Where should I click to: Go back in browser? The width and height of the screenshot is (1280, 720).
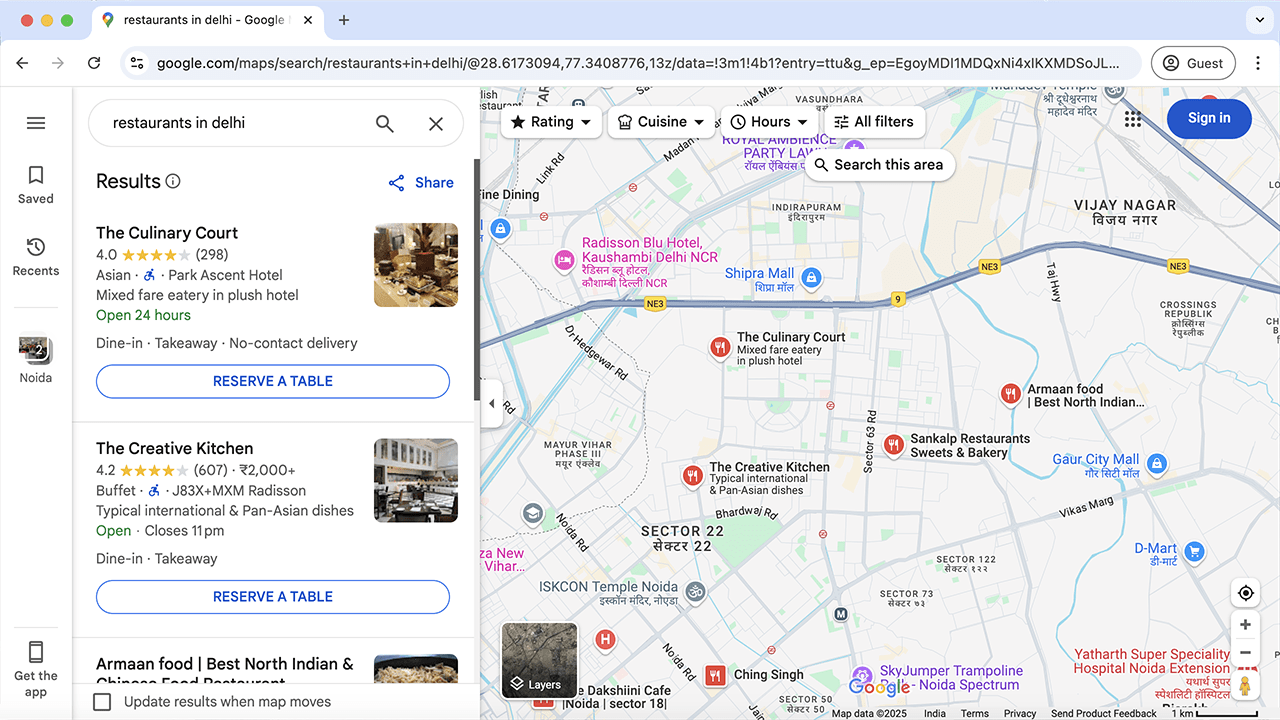[22, 63]
